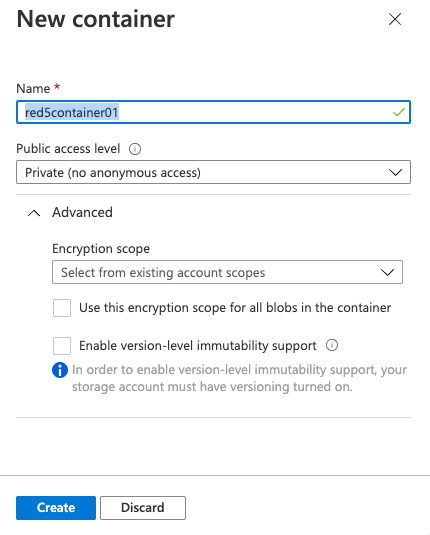430x535 pixels.
Task: Show info for version-level immutability support
Action: pyautogui.click(x=332, y=345)
